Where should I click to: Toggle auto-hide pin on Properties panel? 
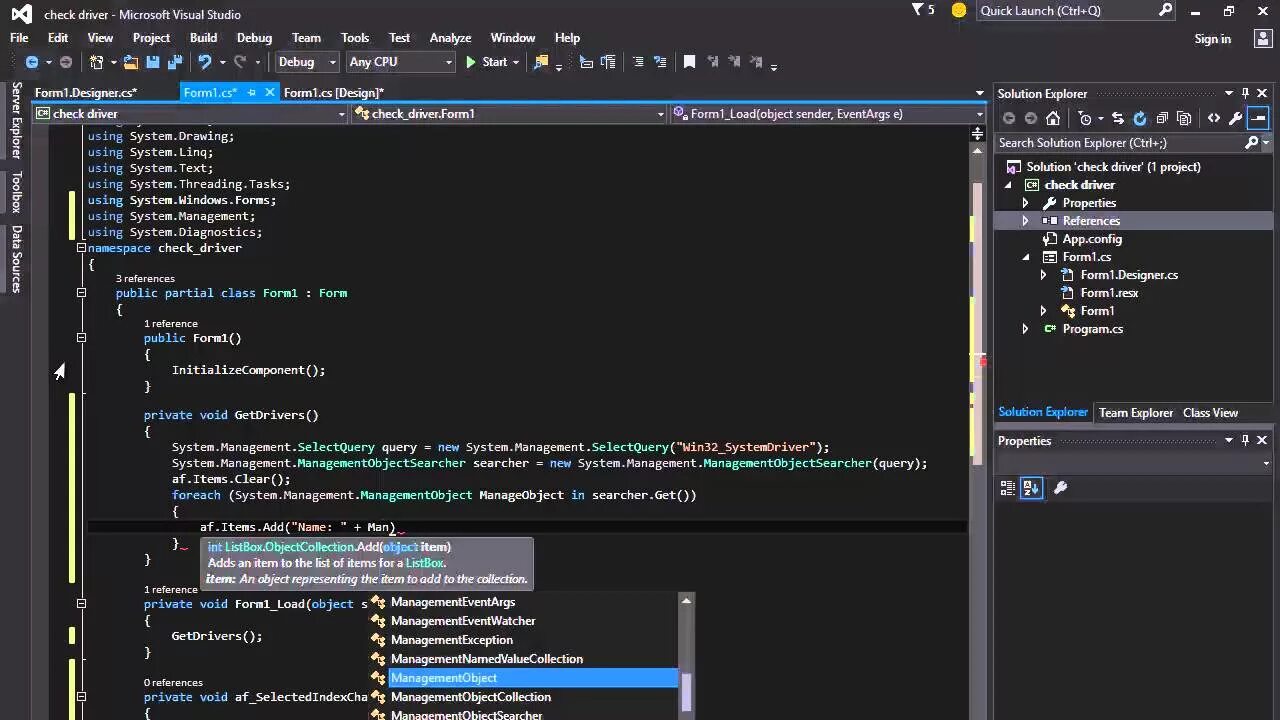tap(1245, 440)
